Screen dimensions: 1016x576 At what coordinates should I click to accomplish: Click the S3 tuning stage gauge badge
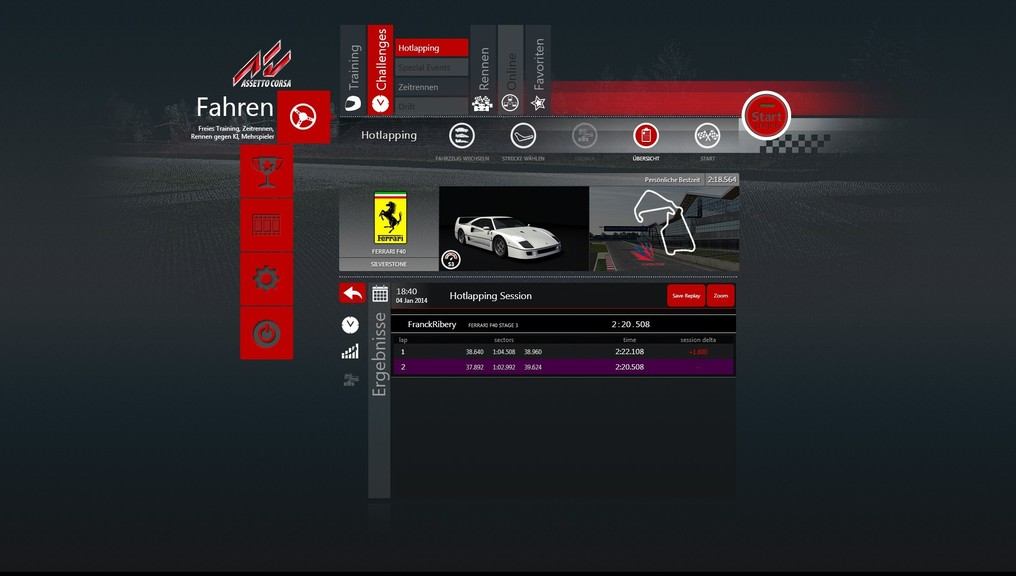[451, 260]
